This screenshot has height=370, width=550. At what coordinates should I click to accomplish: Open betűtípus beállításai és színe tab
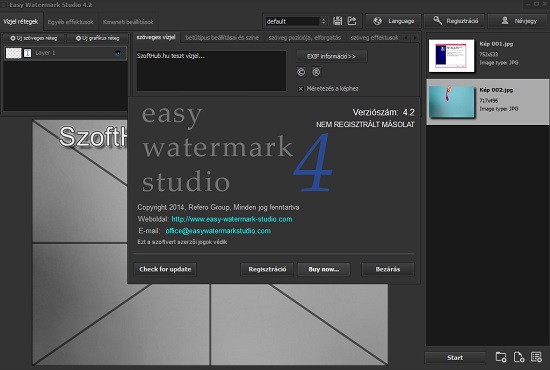click(x=222, y=38)
